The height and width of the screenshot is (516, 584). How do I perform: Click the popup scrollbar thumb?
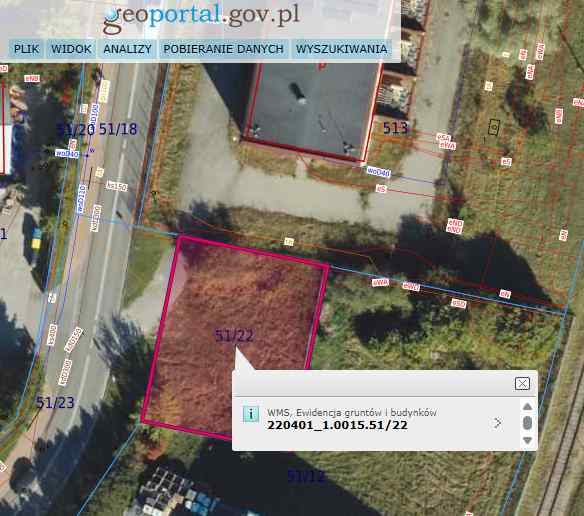tap(527, 423)
